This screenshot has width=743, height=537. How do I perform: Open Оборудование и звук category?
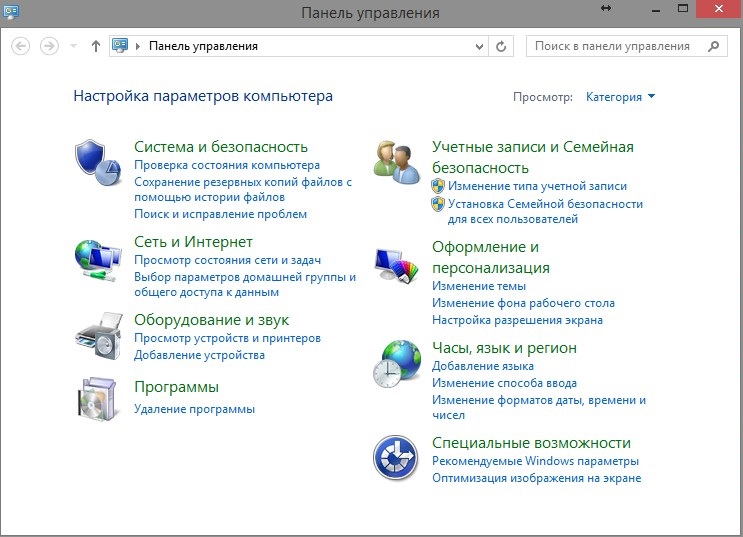(211, 320)
